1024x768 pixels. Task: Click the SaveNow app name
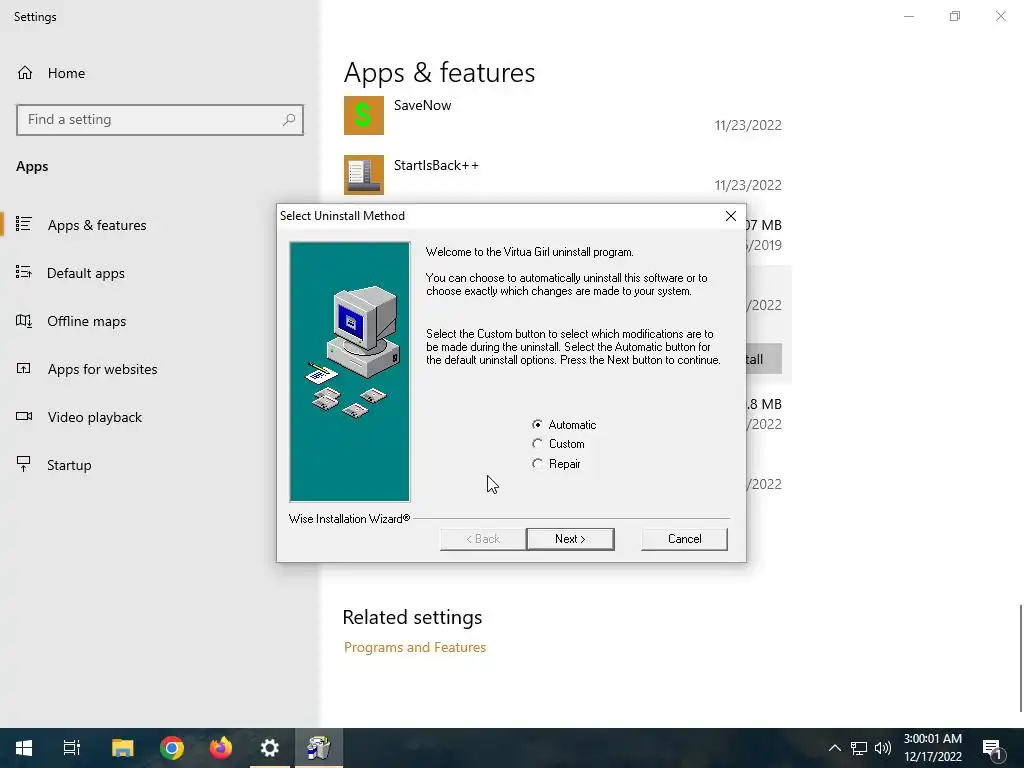click(x=423, y=105)
